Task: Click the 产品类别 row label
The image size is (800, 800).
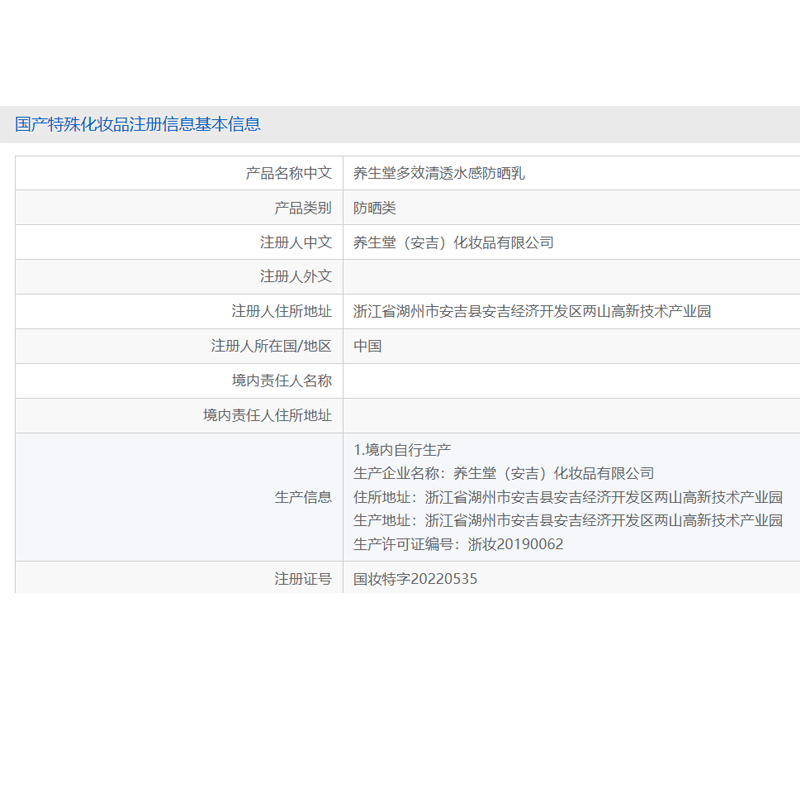Action: (303, 208)
